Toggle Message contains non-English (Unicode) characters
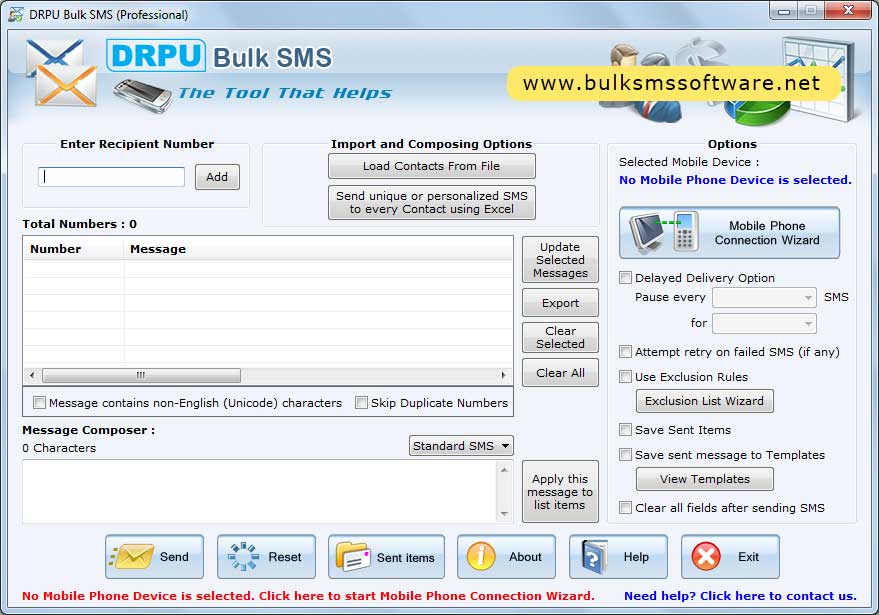This screenshot has width=879, height=615. pyautogui.click(x=39, y=403)
